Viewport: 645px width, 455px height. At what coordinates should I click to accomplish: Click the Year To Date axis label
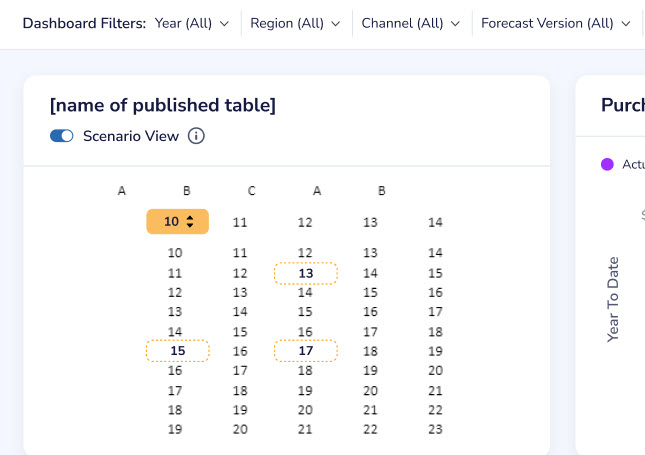613,300
